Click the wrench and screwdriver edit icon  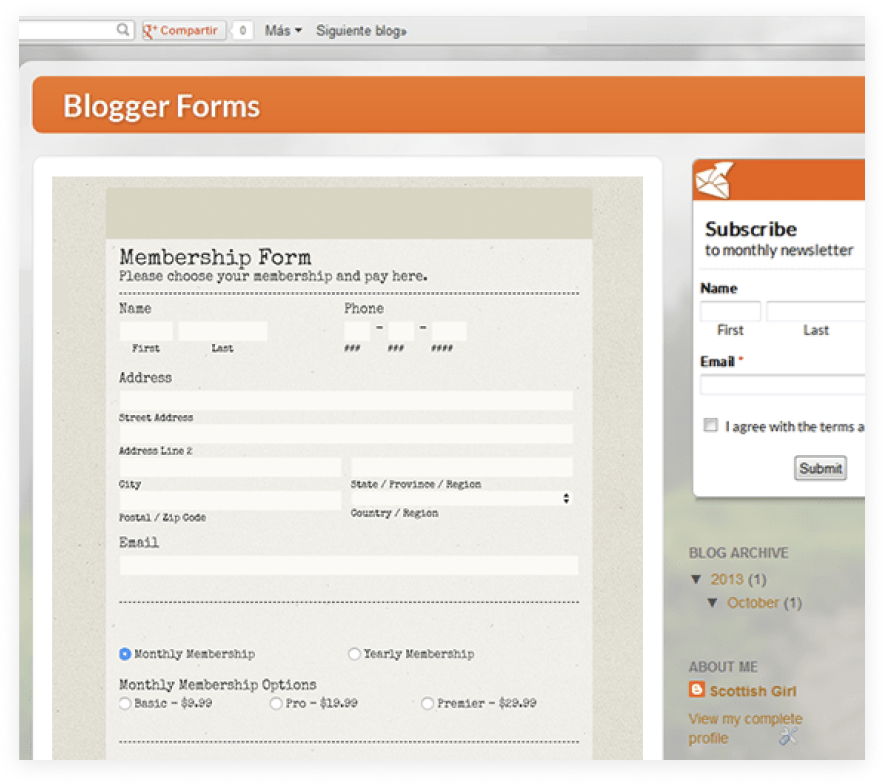pyautogui.click(x=788, y=735)
